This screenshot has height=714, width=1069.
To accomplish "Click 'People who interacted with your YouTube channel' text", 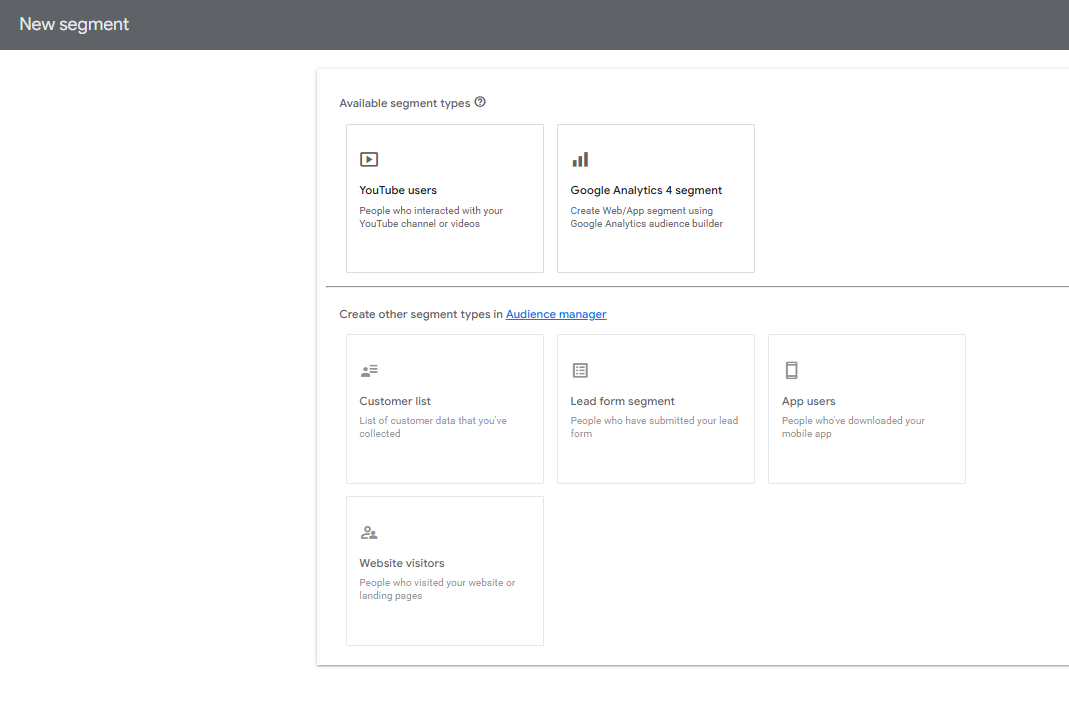I will (x=431, y=217).
